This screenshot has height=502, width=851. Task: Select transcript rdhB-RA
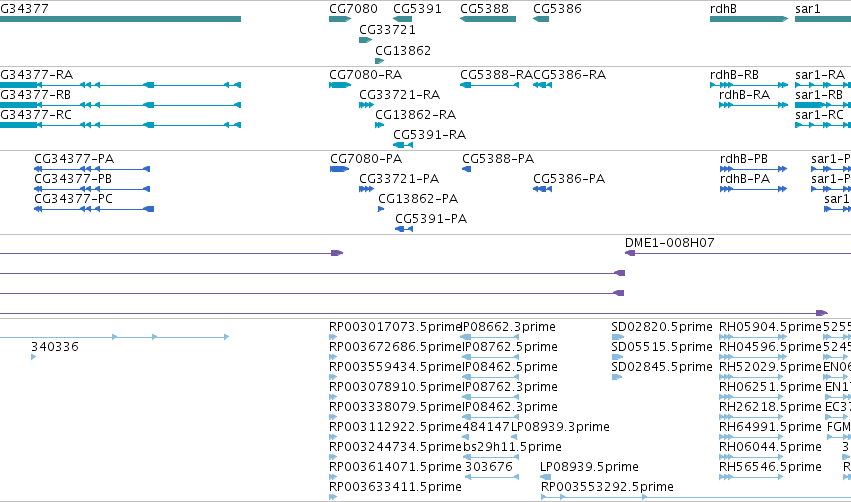pyautogui.click(x=753, y=105)
